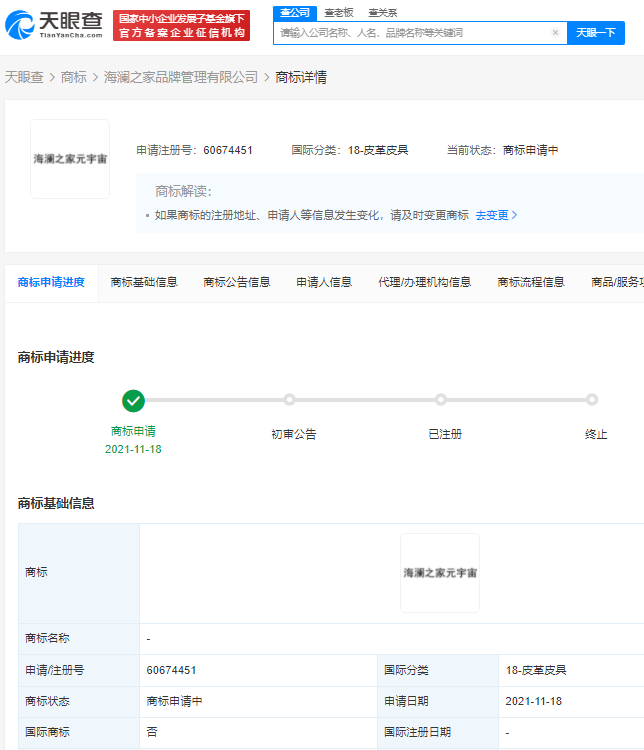
Task: Click the 2021-11-18 date under 商标申请
Action: (133, 449)
